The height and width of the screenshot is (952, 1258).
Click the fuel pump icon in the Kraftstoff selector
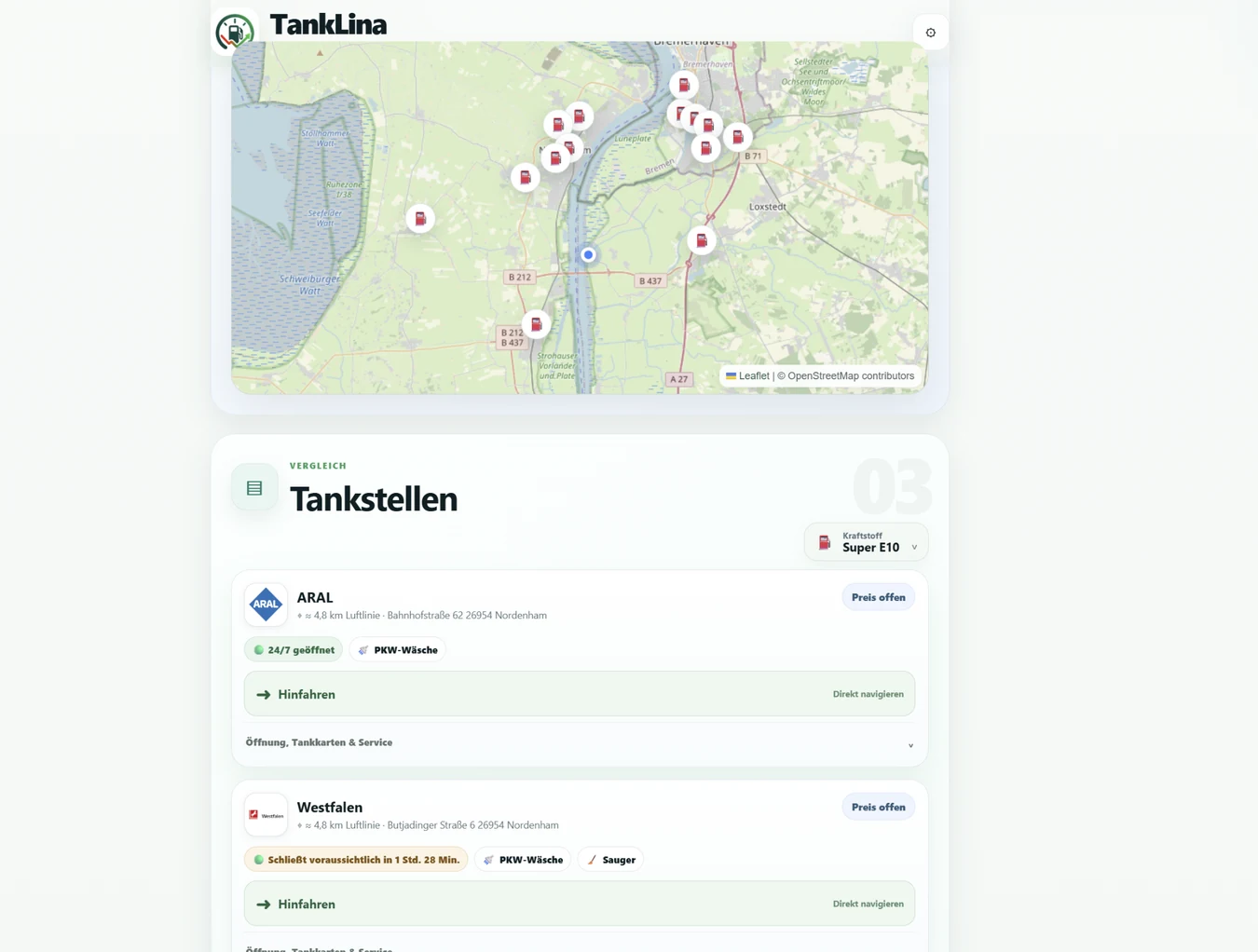point(824,542)
